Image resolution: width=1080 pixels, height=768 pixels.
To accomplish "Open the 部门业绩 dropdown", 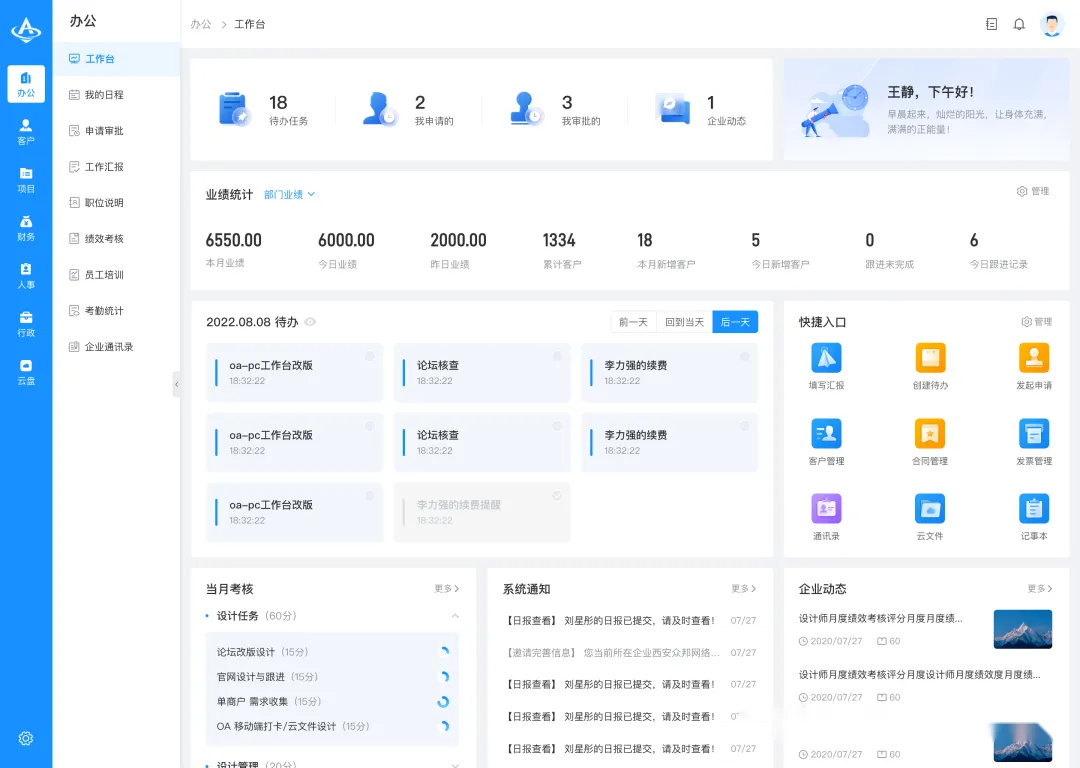I will click(290, 195).
